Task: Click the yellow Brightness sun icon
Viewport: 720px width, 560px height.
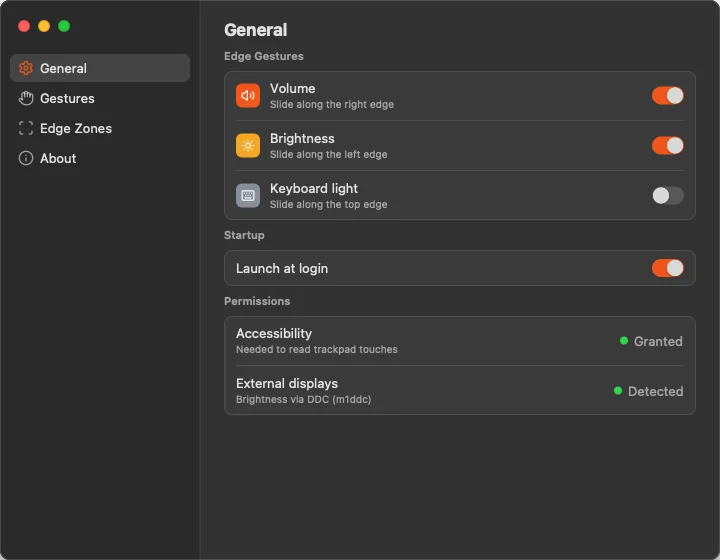Action: tap(248, 146)
